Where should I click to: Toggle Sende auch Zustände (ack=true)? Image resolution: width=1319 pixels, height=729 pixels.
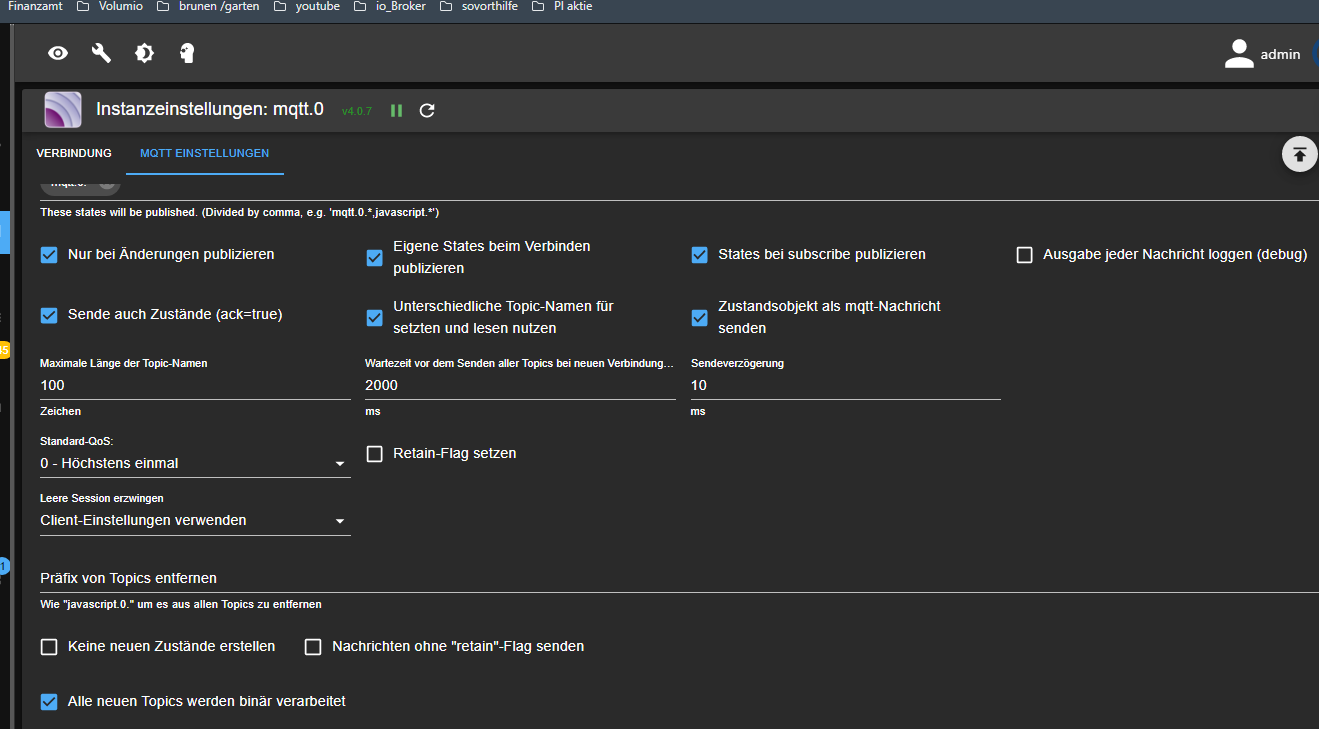pyautogui.click(x=49, y=315)
